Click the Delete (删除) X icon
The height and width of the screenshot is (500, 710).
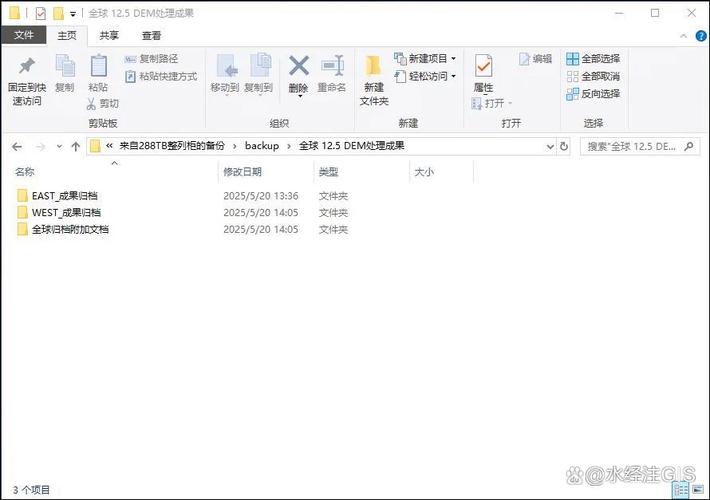tap(299, 66)
